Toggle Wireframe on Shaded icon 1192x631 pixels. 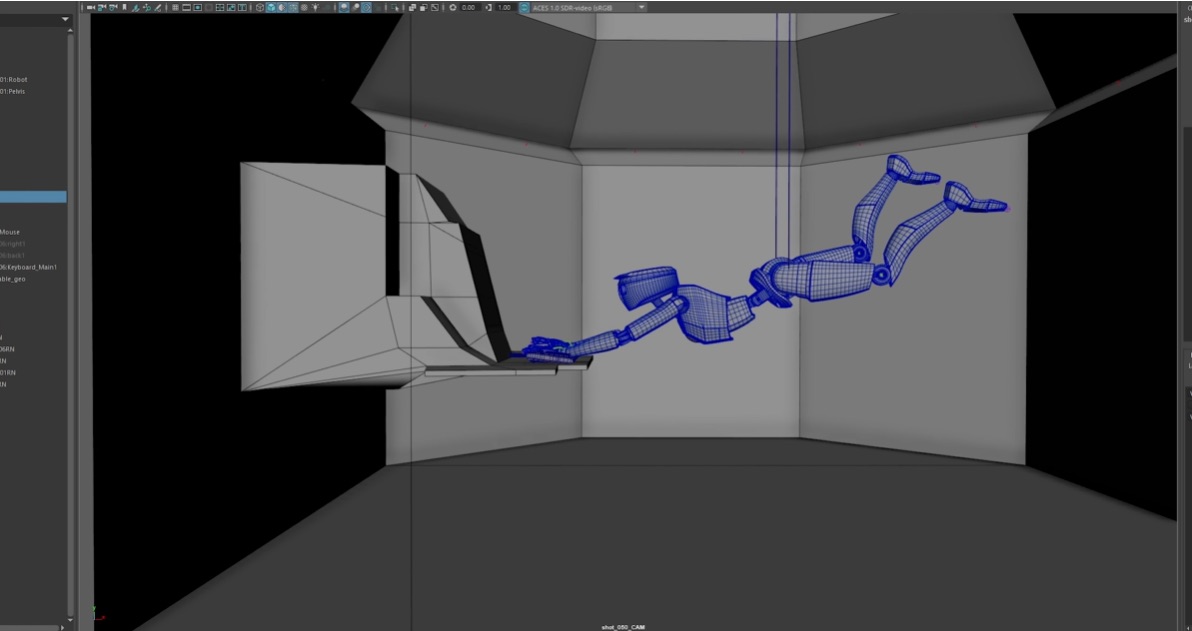pyautogui.click(x=293, y=8)
